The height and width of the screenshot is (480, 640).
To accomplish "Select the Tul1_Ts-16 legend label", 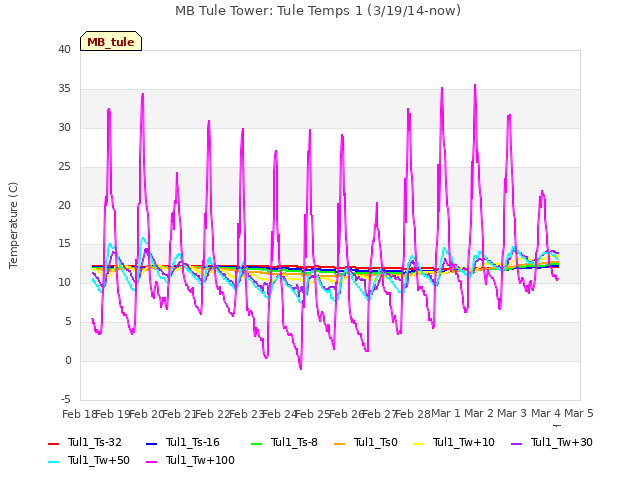I will 193,442.
